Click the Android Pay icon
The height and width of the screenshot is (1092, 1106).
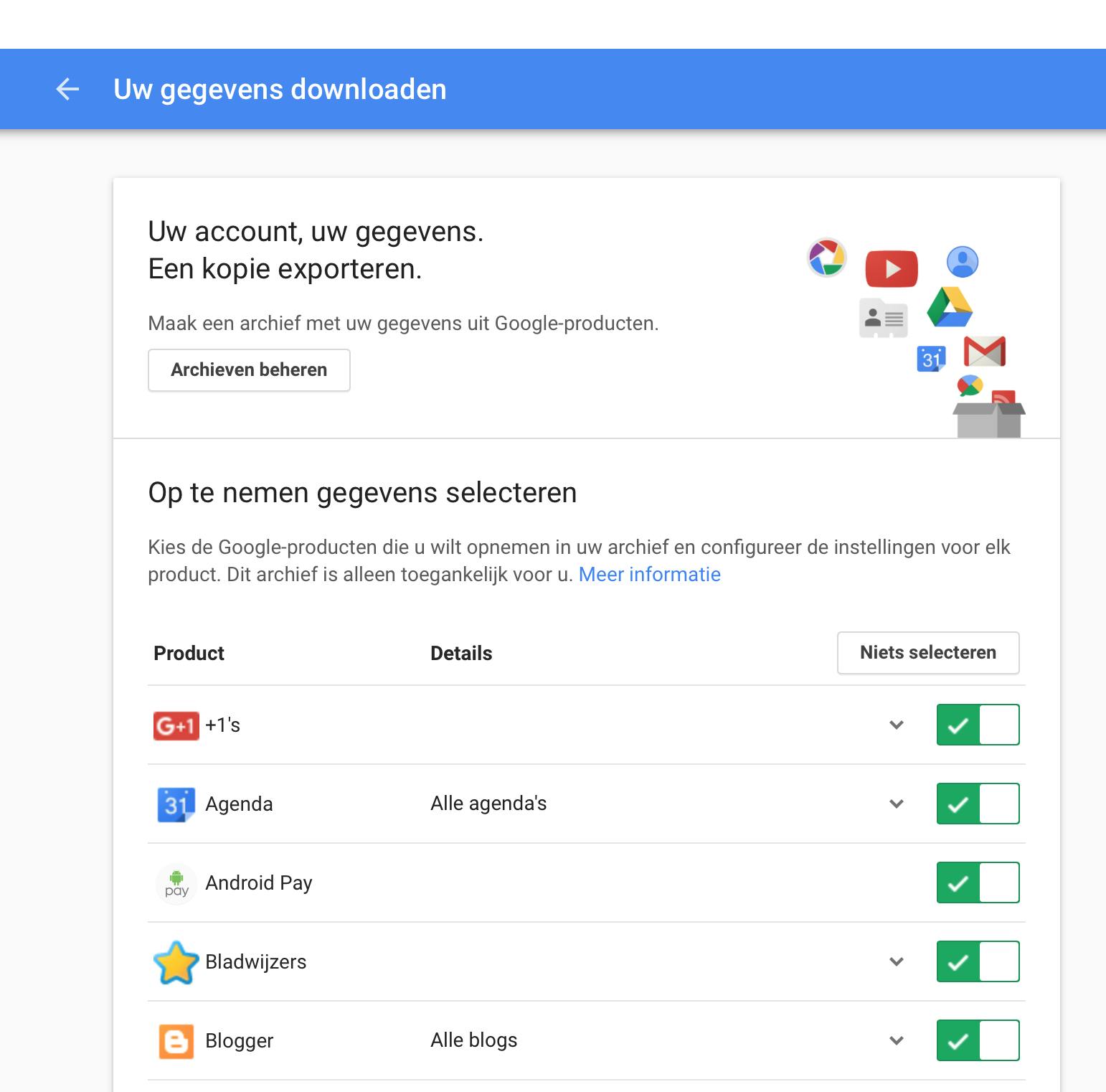tap(176, 883)
